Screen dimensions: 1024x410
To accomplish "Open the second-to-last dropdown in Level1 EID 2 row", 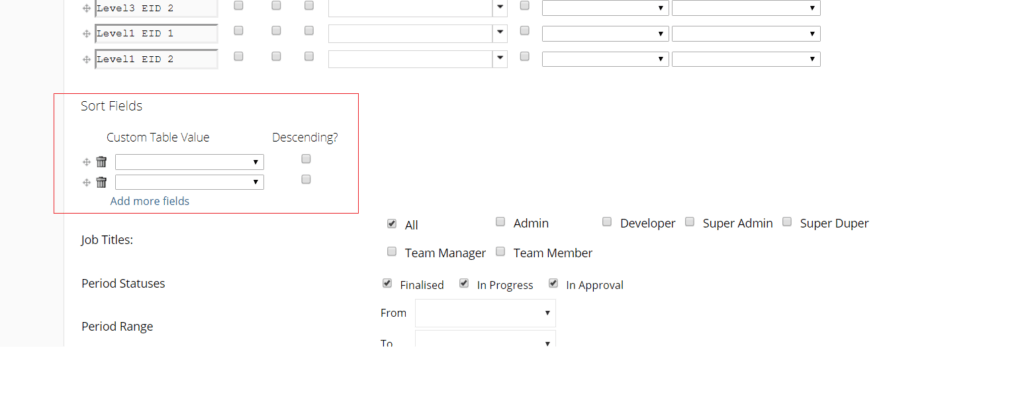I will pyautogui.click(x=605, y=59).
